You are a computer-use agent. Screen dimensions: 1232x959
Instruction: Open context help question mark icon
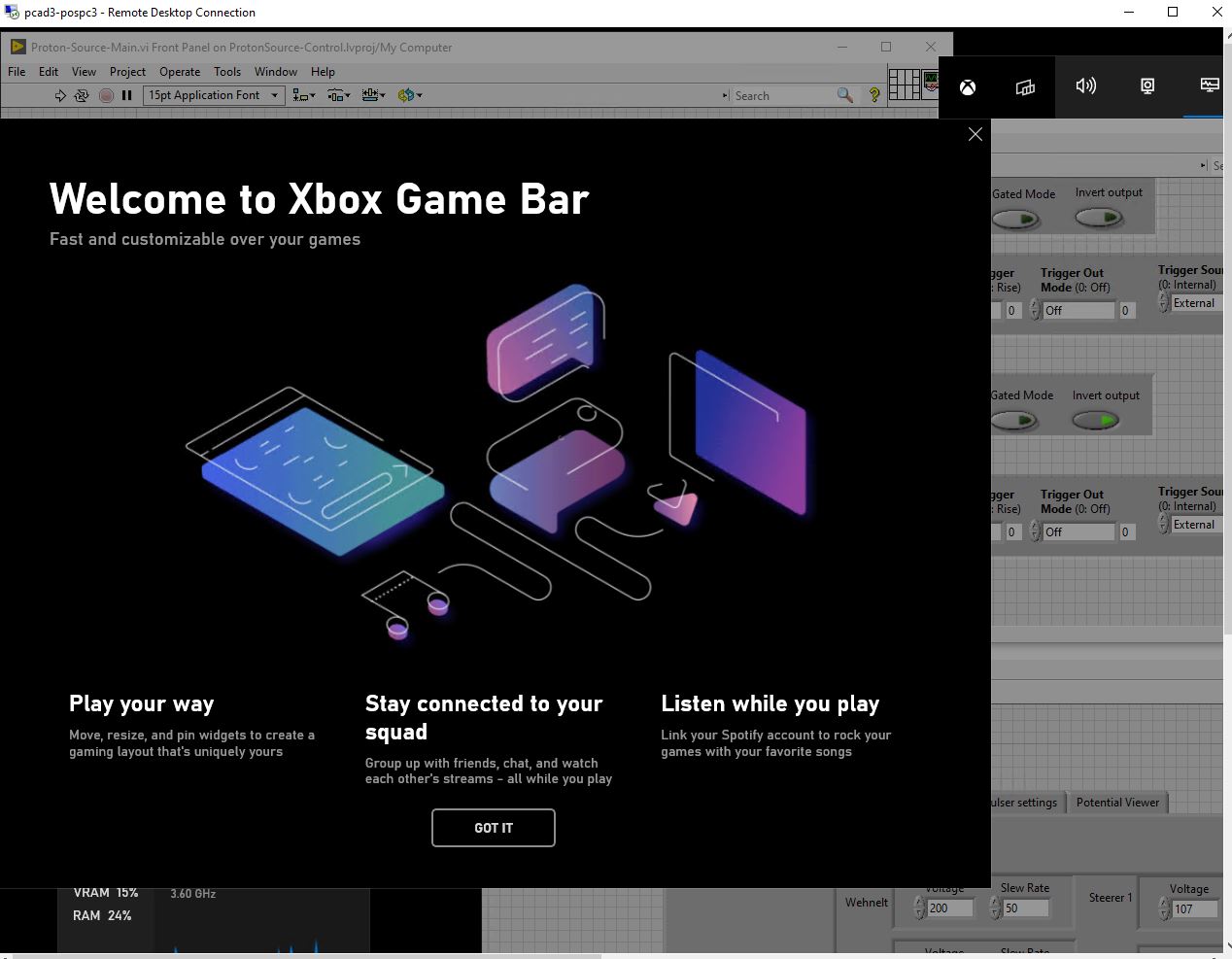tap(874, 95)
